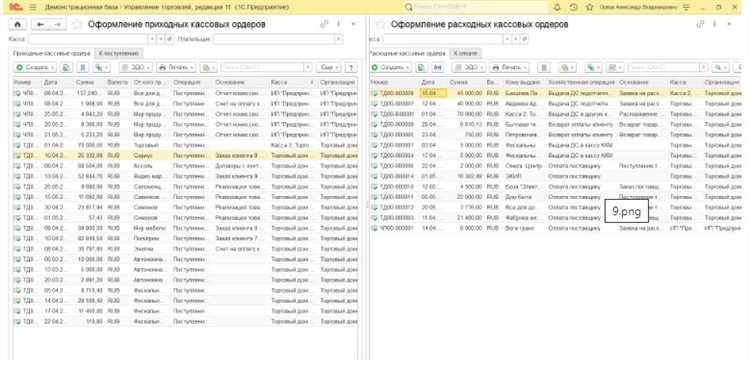750x367 pixels.
Task: Switch to Приходные кассовые ордера tab
Action: 51,53
